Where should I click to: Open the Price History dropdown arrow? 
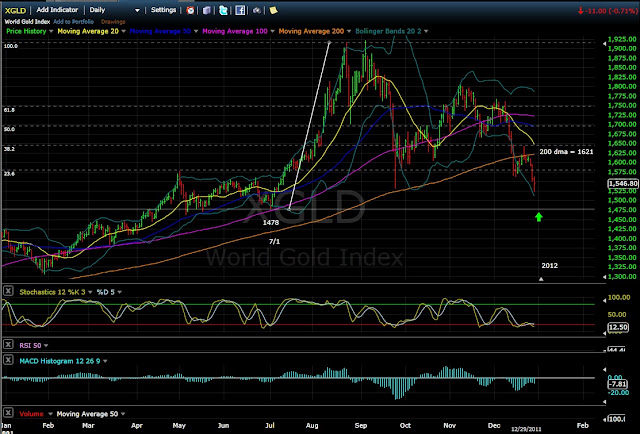(51, 31)
